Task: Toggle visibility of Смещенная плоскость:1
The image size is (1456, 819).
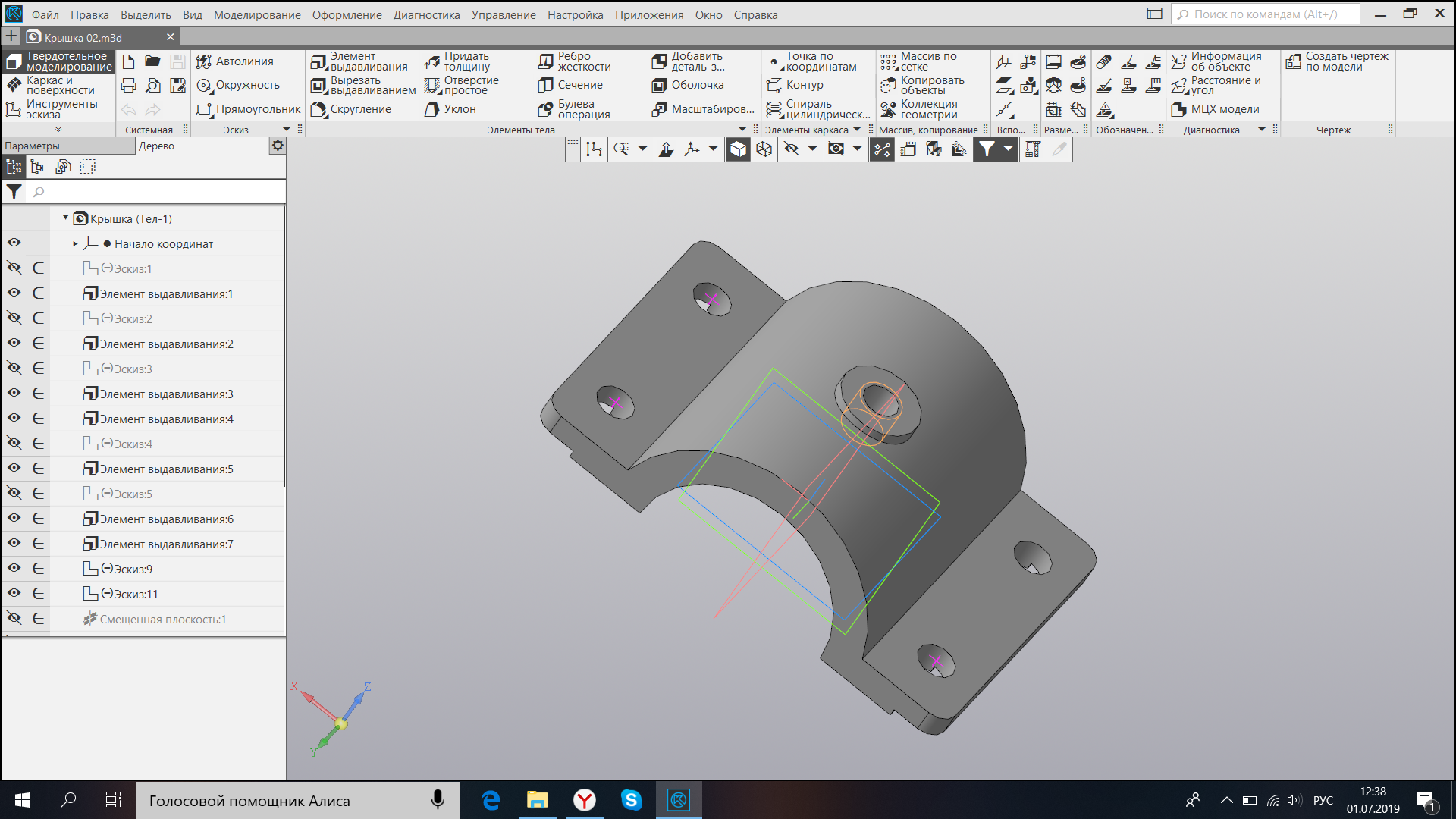Action: click(x=14, y=618)
